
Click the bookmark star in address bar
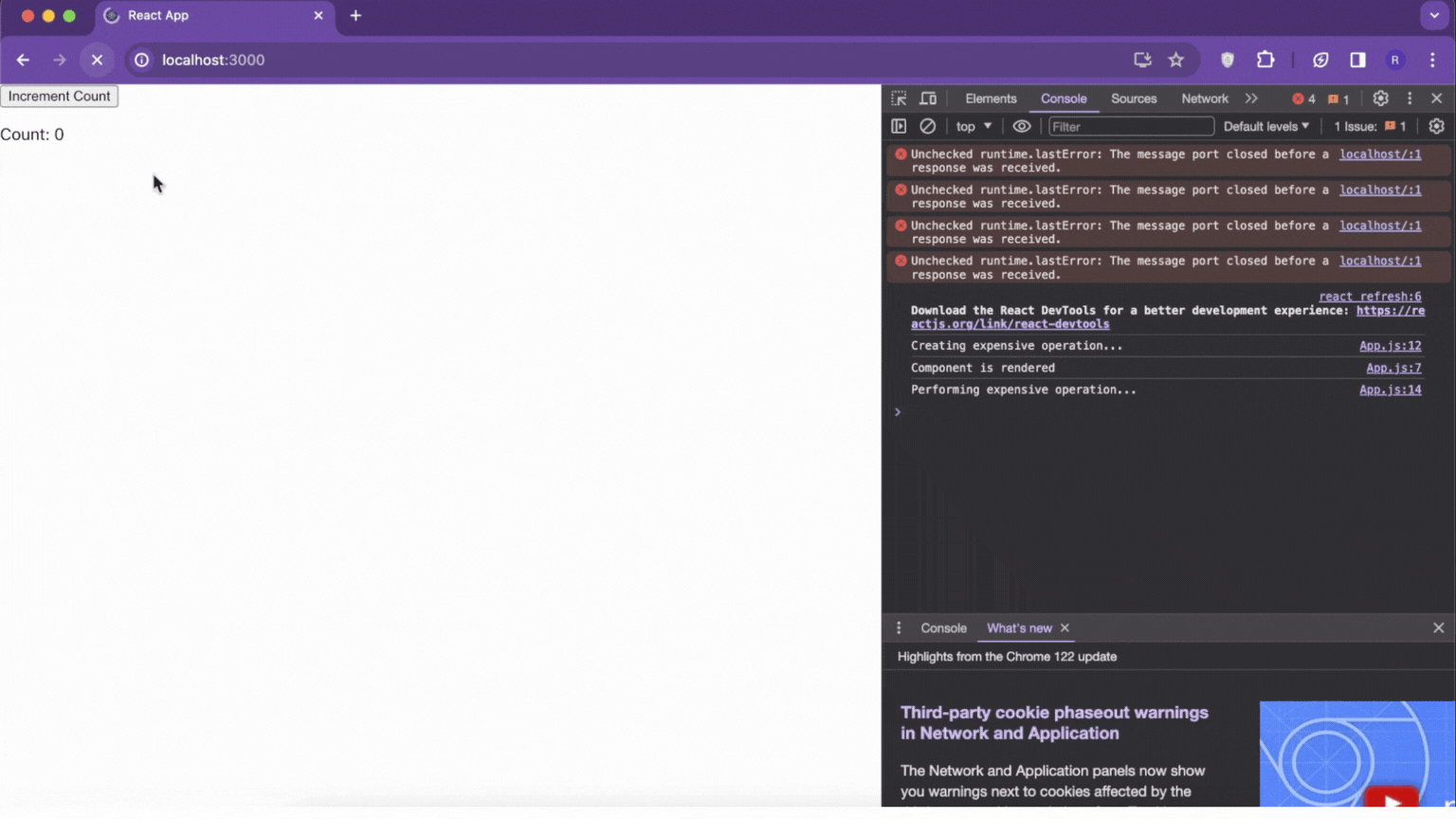pyautogui.click(x=1176, y=60)
